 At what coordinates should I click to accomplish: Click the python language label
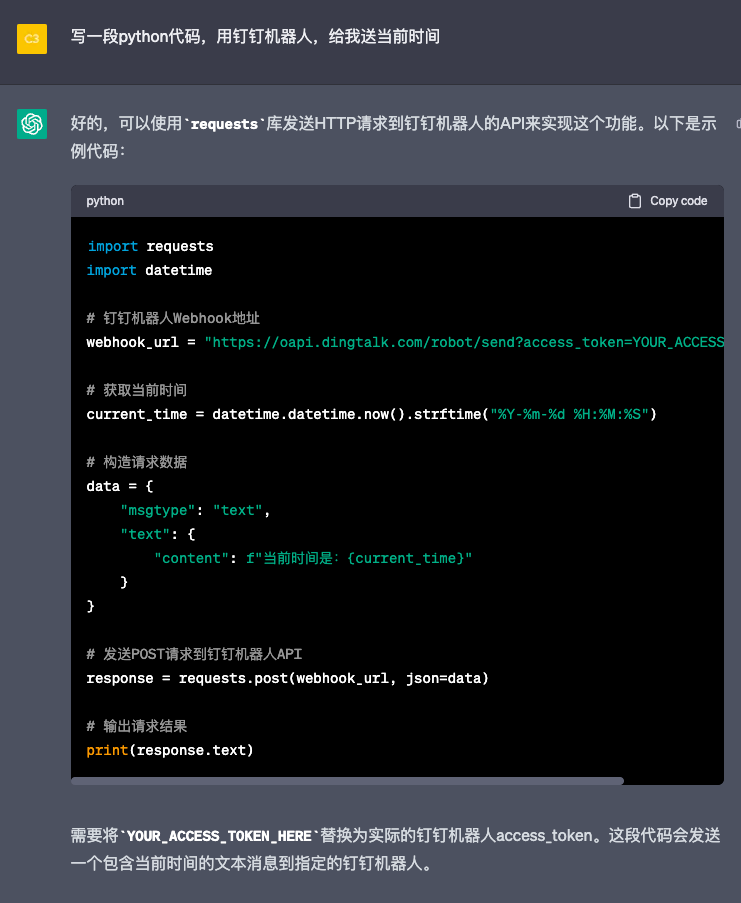click(105, 201)
